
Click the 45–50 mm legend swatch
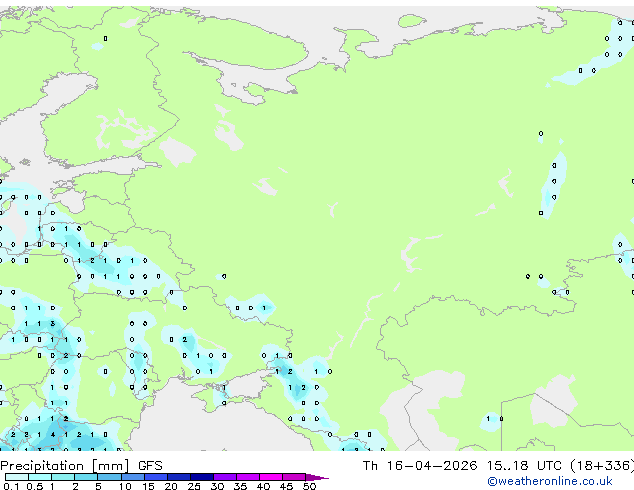294,477
